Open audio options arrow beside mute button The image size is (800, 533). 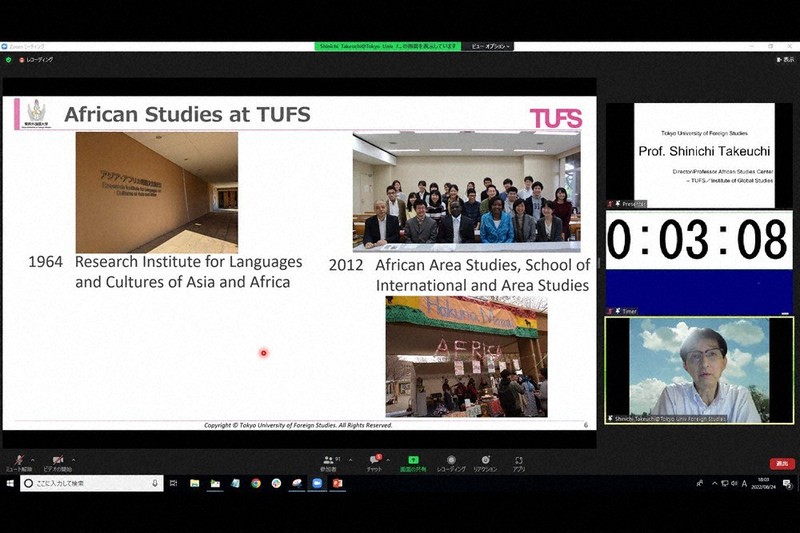pos(33,460)
